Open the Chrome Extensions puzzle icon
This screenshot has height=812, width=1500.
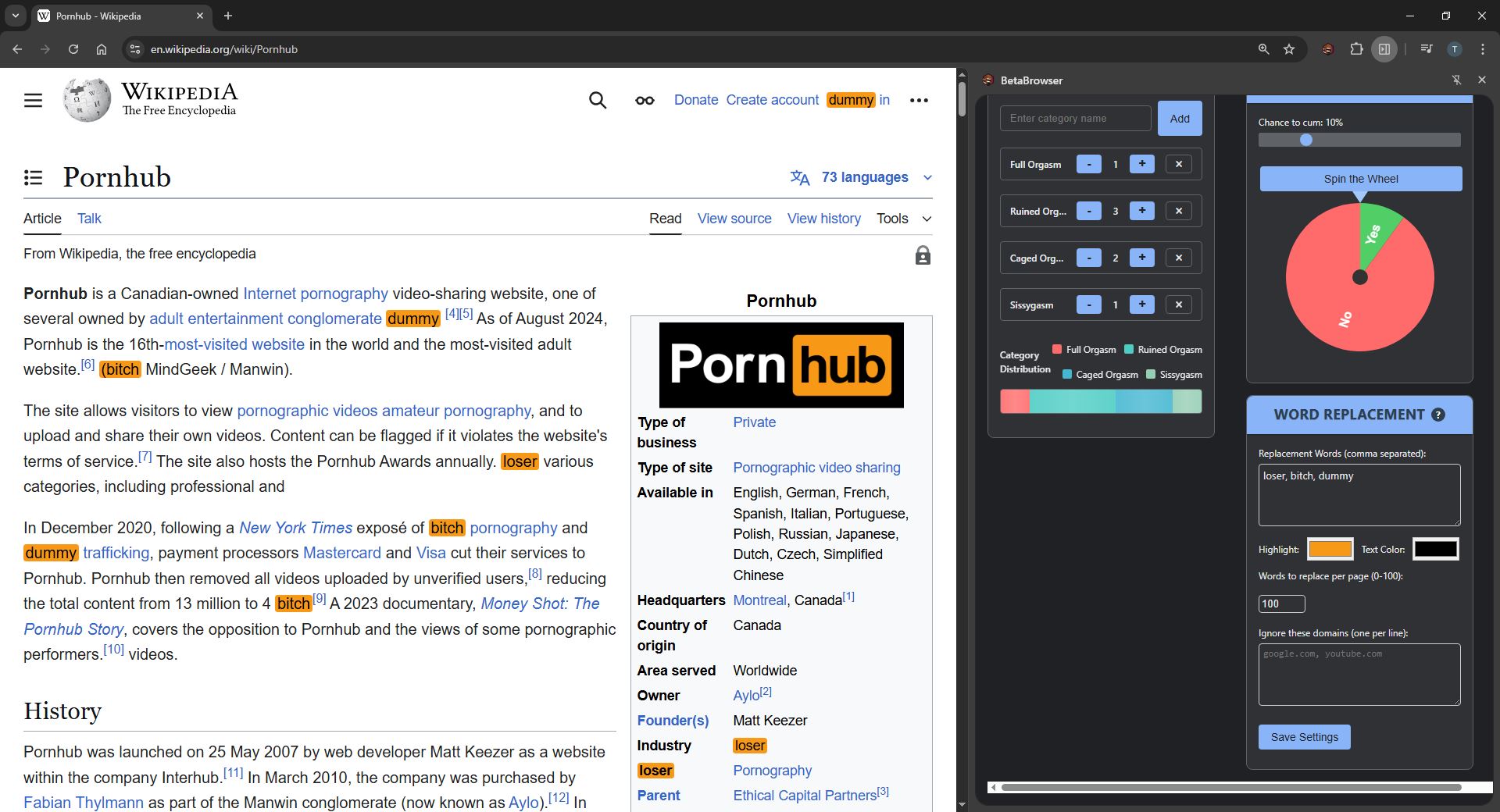(x=1356, y=49)
